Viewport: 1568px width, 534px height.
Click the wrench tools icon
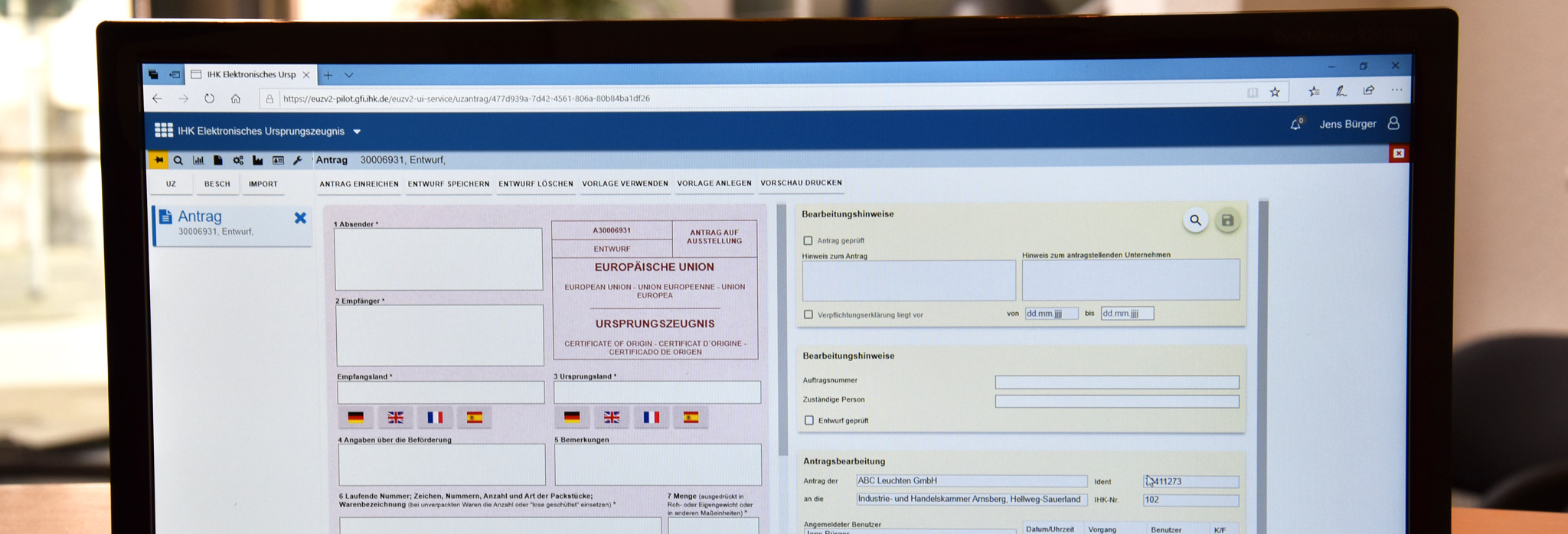click(298, 161)
